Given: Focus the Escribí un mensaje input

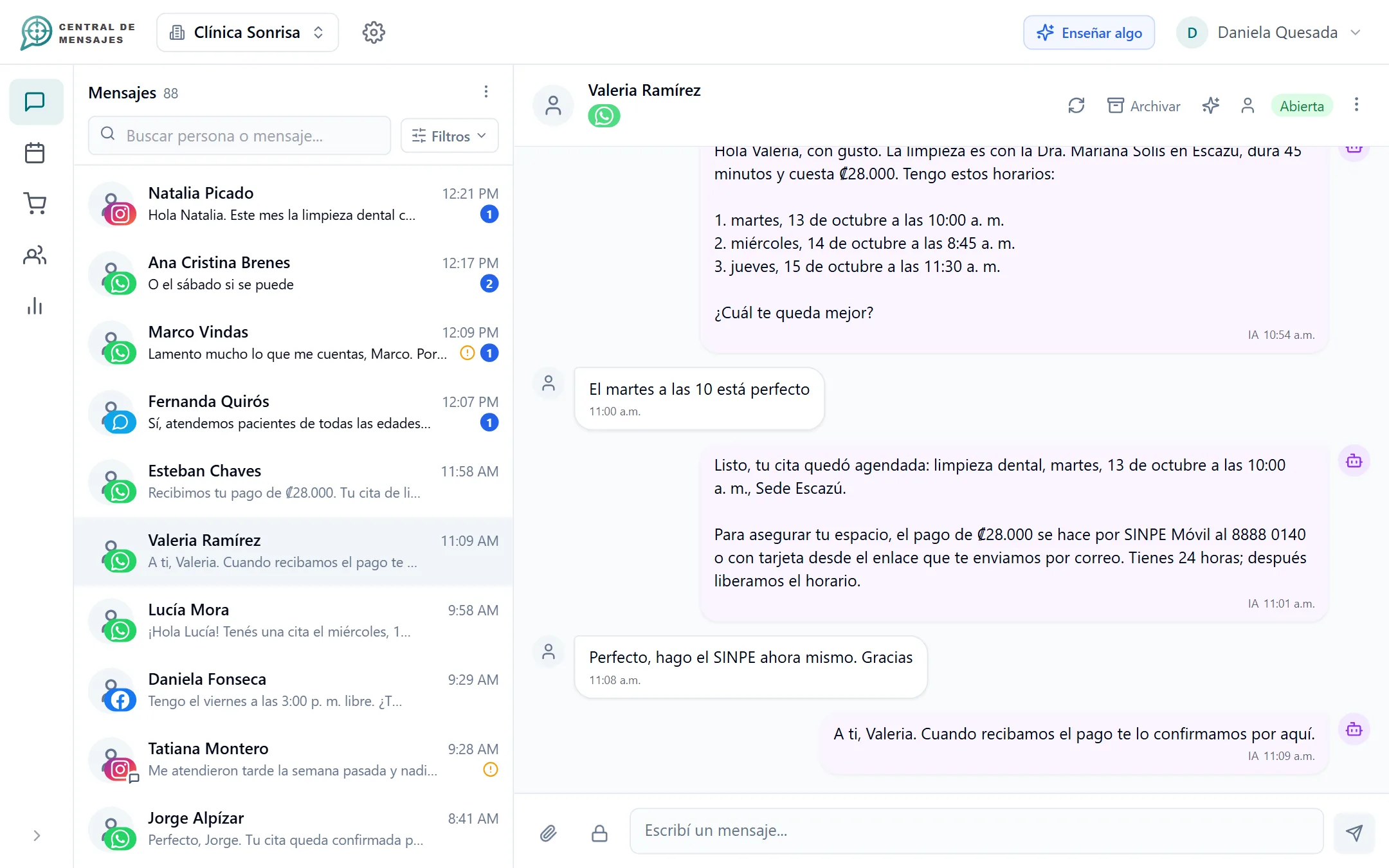Looking at the screenshot, I should point(976,831).
